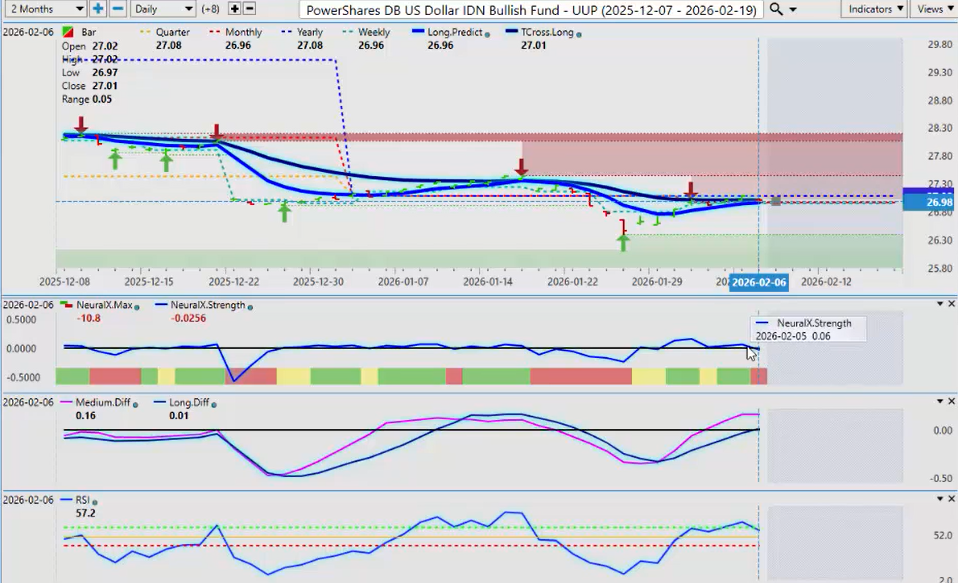Click the blue minus zoom-out button
The width and height of the screenshot is (958, 583).
117,9
